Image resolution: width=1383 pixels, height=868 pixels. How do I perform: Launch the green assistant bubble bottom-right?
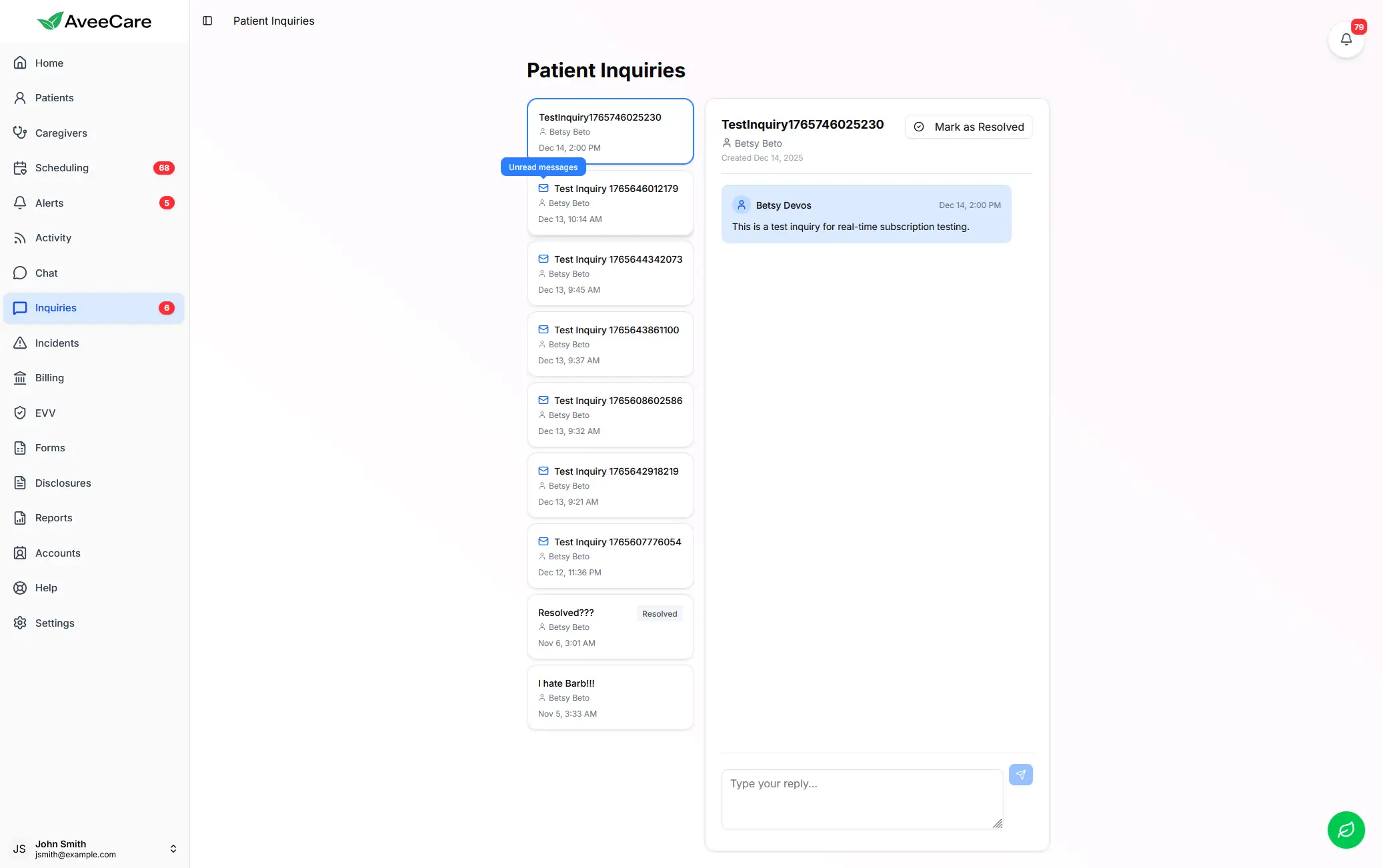point(1346,830)
